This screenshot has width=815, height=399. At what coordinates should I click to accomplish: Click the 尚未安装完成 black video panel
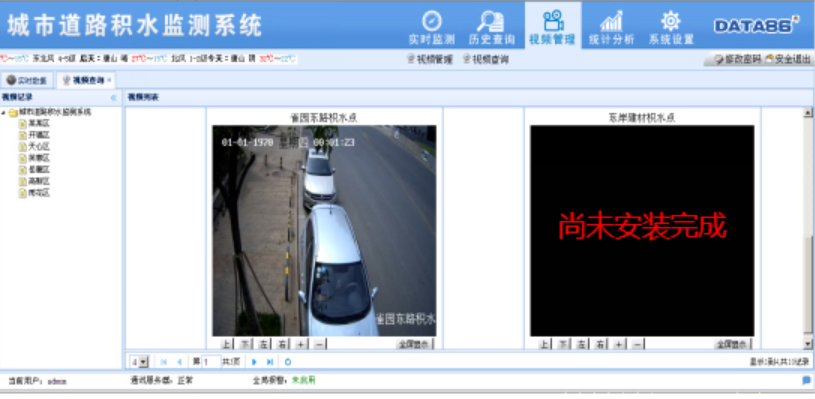pos(642,231)
